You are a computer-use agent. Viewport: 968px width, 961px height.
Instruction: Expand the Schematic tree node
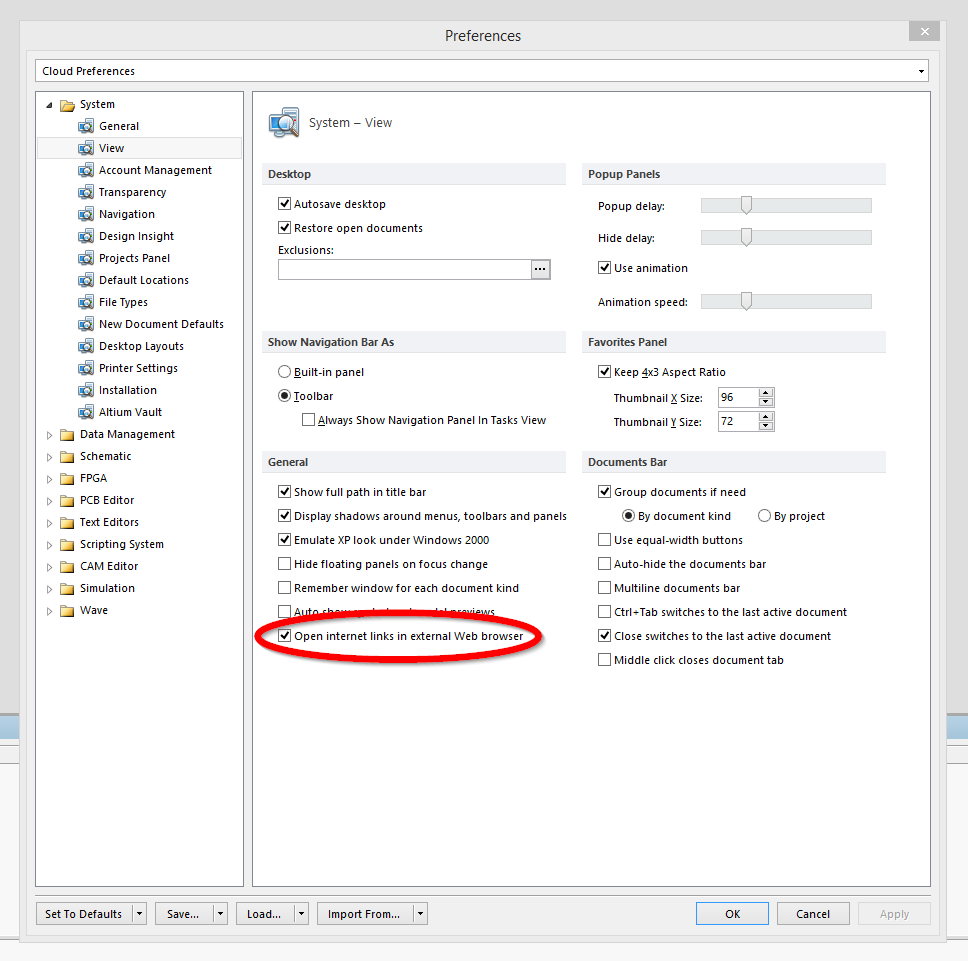click(x=50, y=456)
